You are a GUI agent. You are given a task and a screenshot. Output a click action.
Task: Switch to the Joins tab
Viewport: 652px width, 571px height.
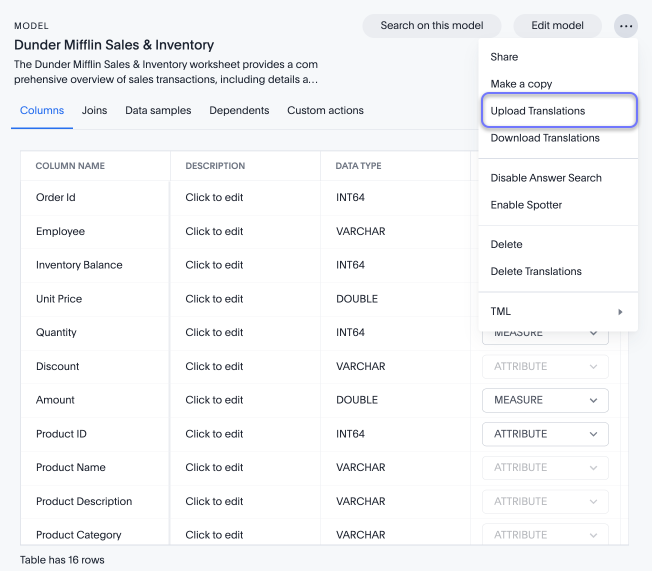[94, 110]
